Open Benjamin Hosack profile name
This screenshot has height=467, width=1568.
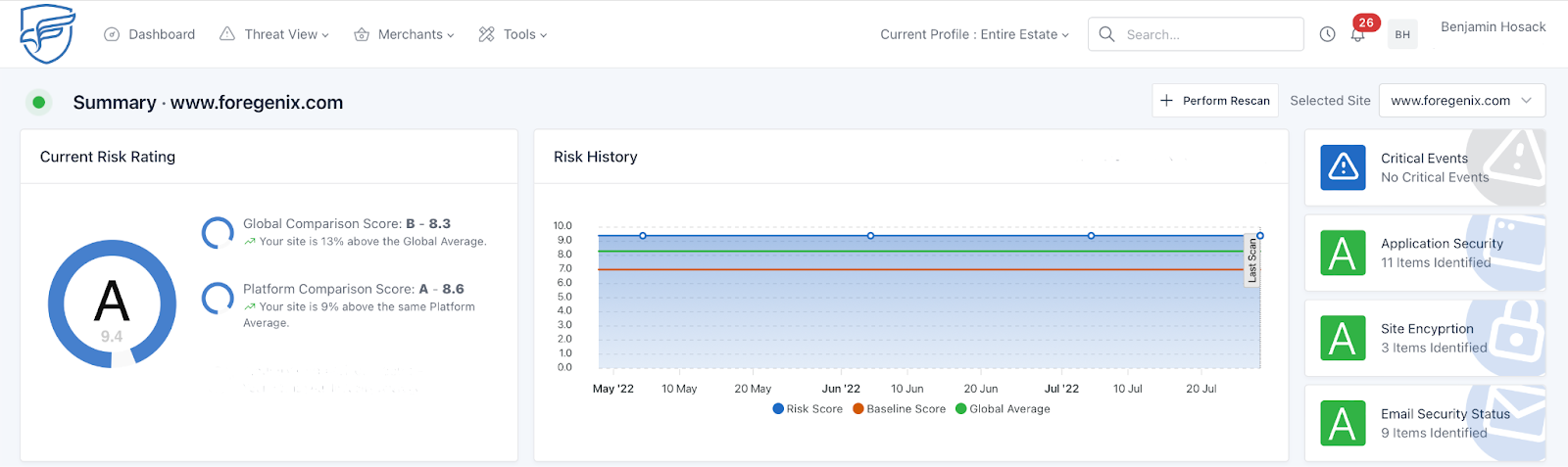tap(1493, 26)
